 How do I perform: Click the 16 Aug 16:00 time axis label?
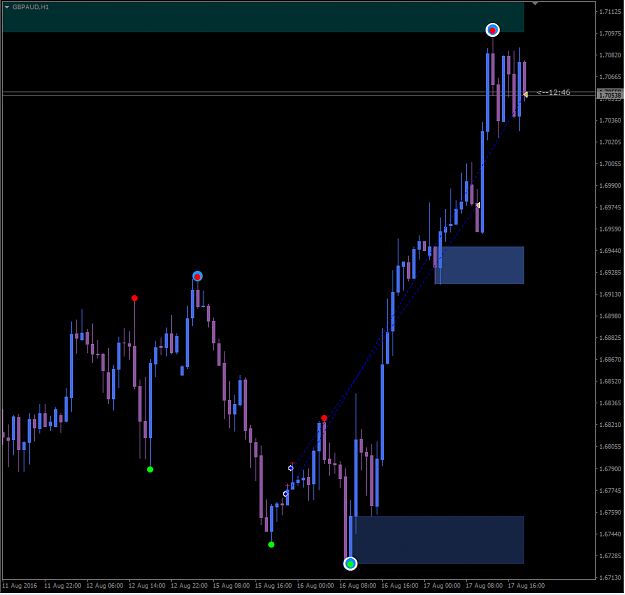pos(400,585)
